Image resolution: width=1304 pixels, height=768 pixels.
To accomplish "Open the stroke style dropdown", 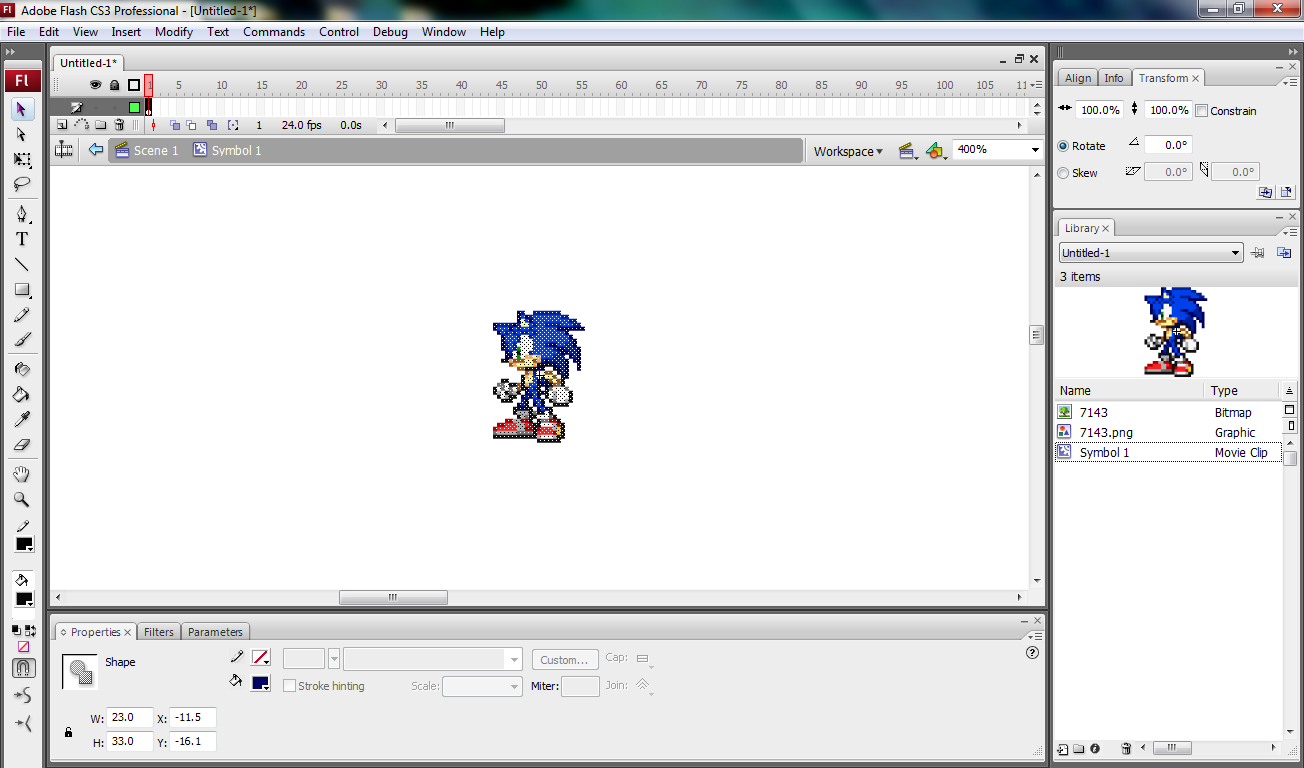I will point(432,659).
